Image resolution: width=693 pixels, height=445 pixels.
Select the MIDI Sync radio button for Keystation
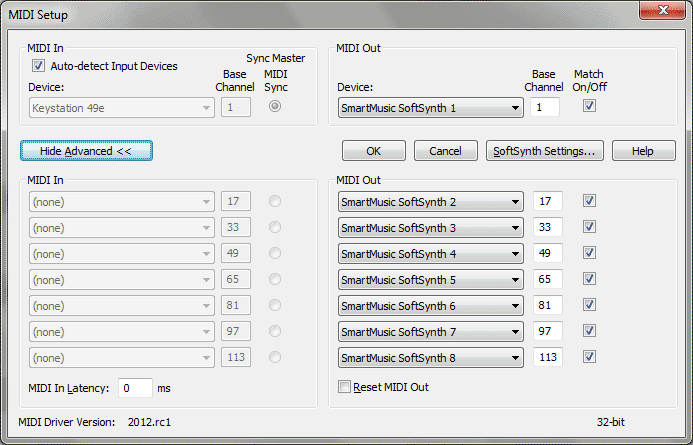pyautogui.click(x=275, y=106)
